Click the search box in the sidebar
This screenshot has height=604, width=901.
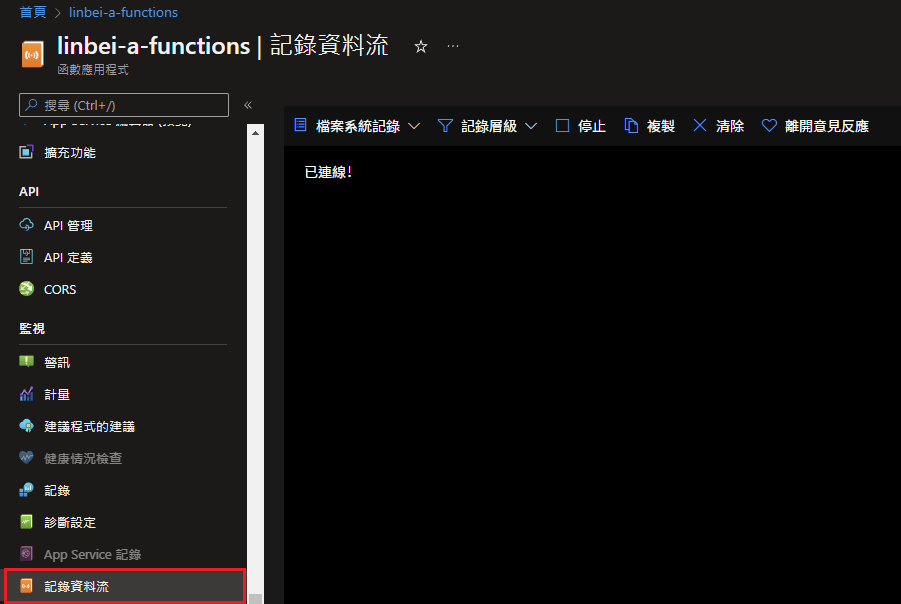coord(124,105)
